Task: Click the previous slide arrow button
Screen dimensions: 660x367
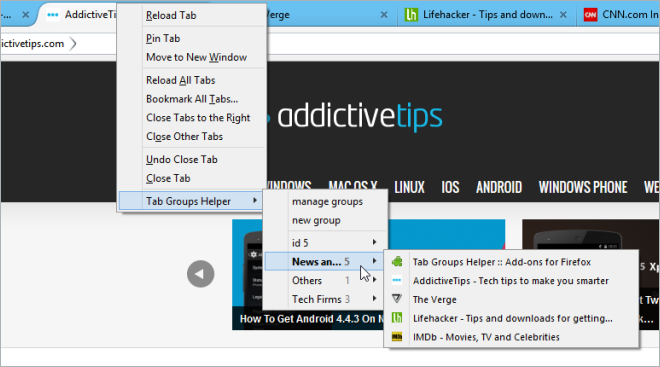Action: pos(200,274)
